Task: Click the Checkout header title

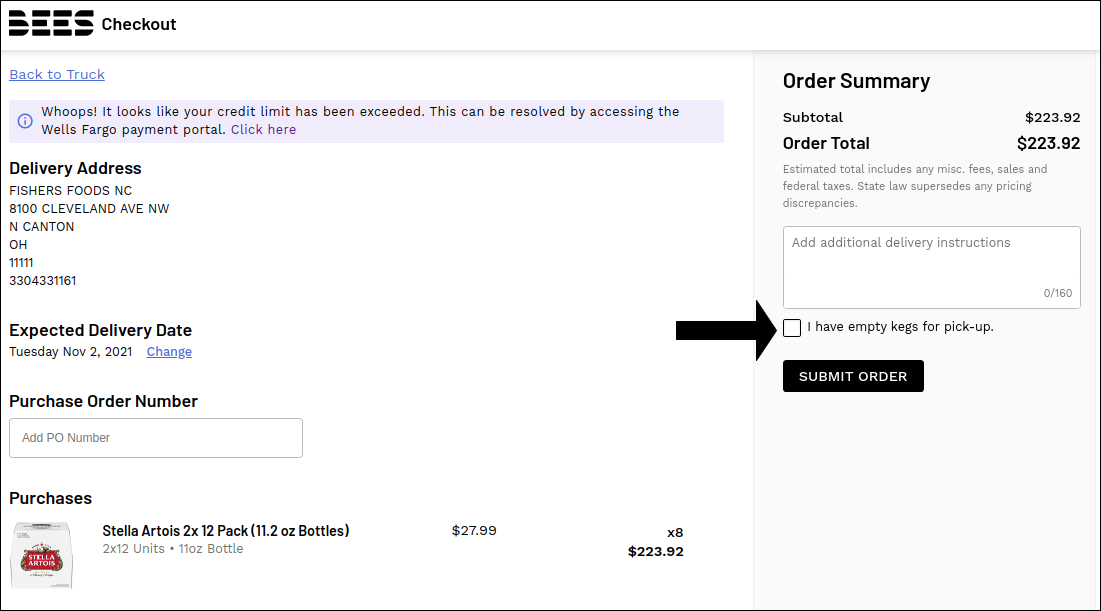Action: (x=139, y=25)
